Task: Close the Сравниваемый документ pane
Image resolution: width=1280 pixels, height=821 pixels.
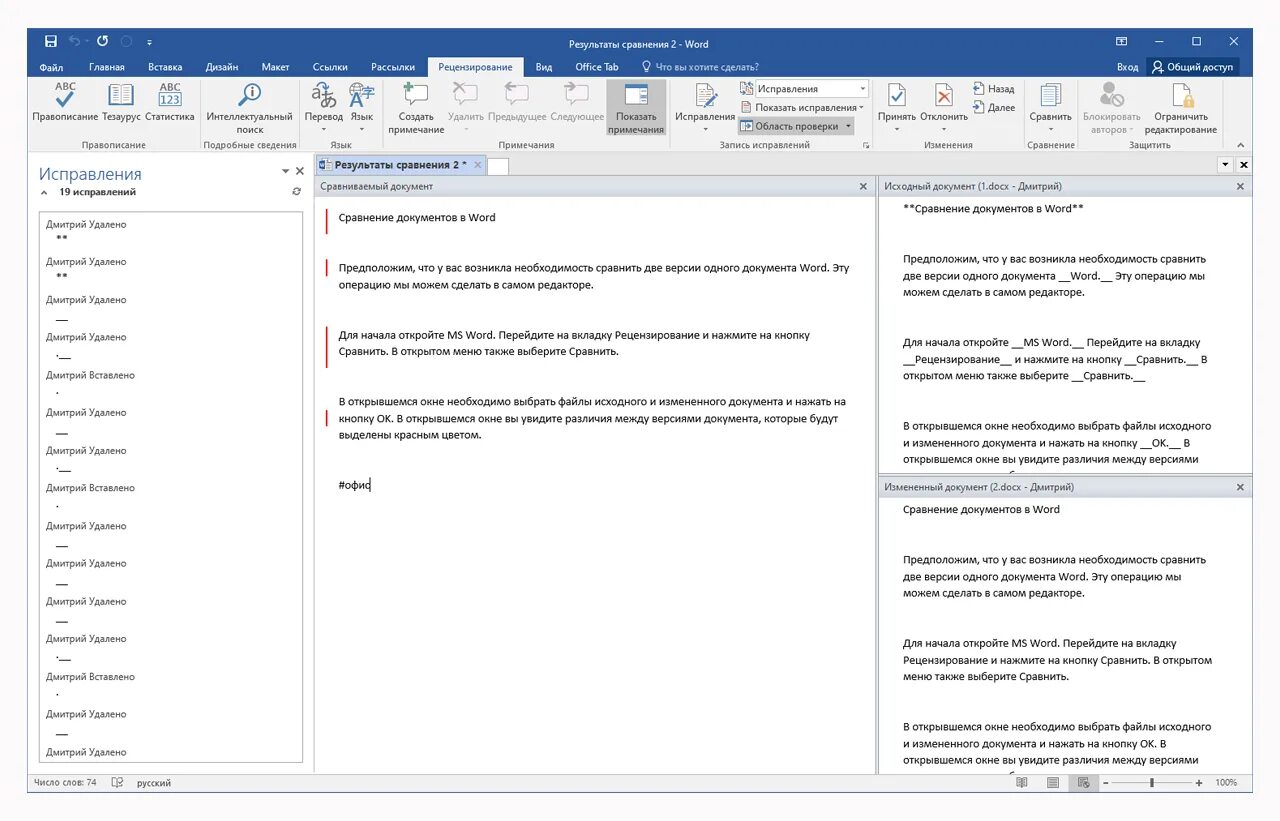Action: 864,186
